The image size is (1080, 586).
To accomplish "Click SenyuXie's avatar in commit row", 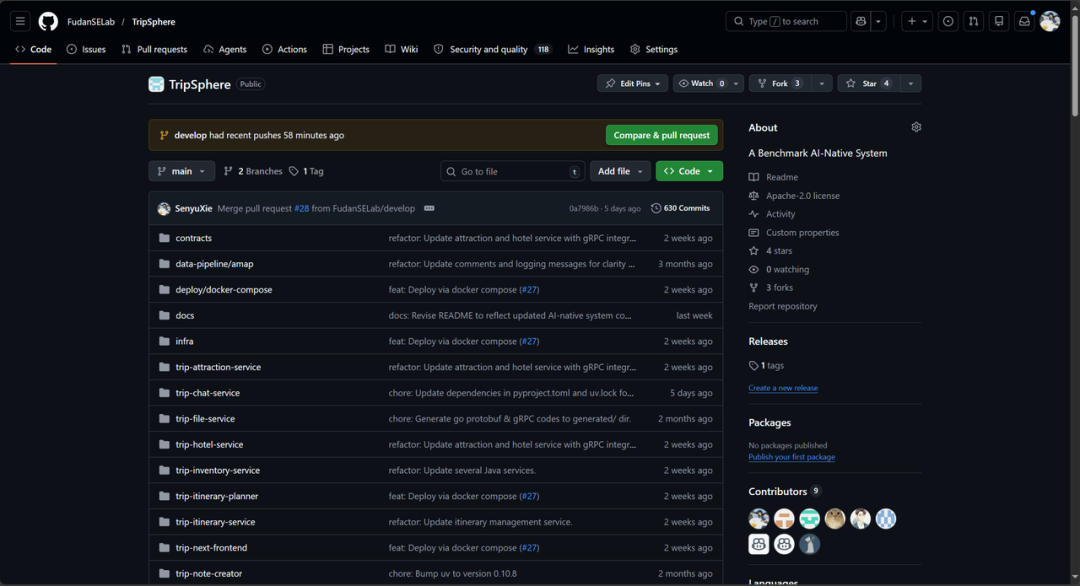I will click(164, 209).
